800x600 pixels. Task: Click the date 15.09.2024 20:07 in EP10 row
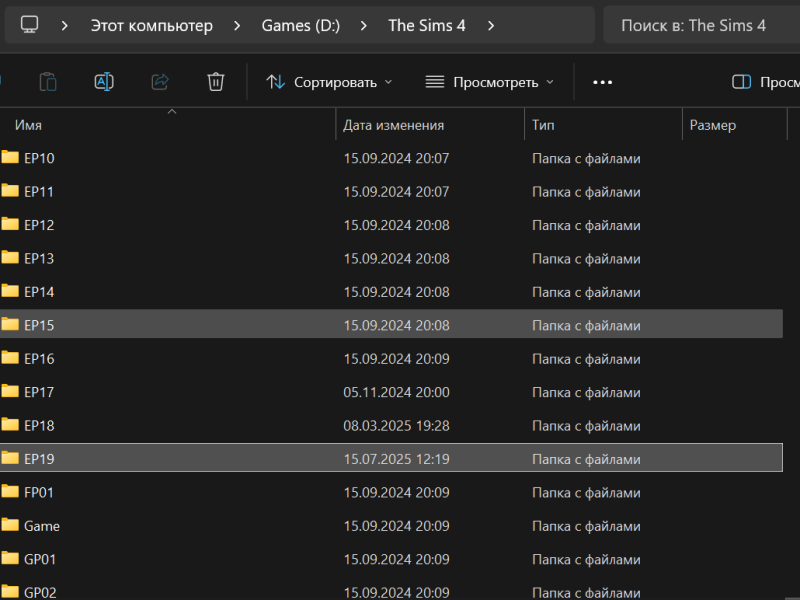click(396, 159)
